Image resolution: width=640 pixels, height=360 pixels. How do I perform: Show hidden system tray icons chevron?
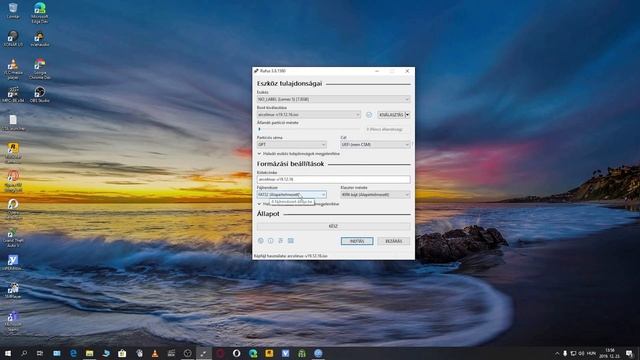[557, 353]
